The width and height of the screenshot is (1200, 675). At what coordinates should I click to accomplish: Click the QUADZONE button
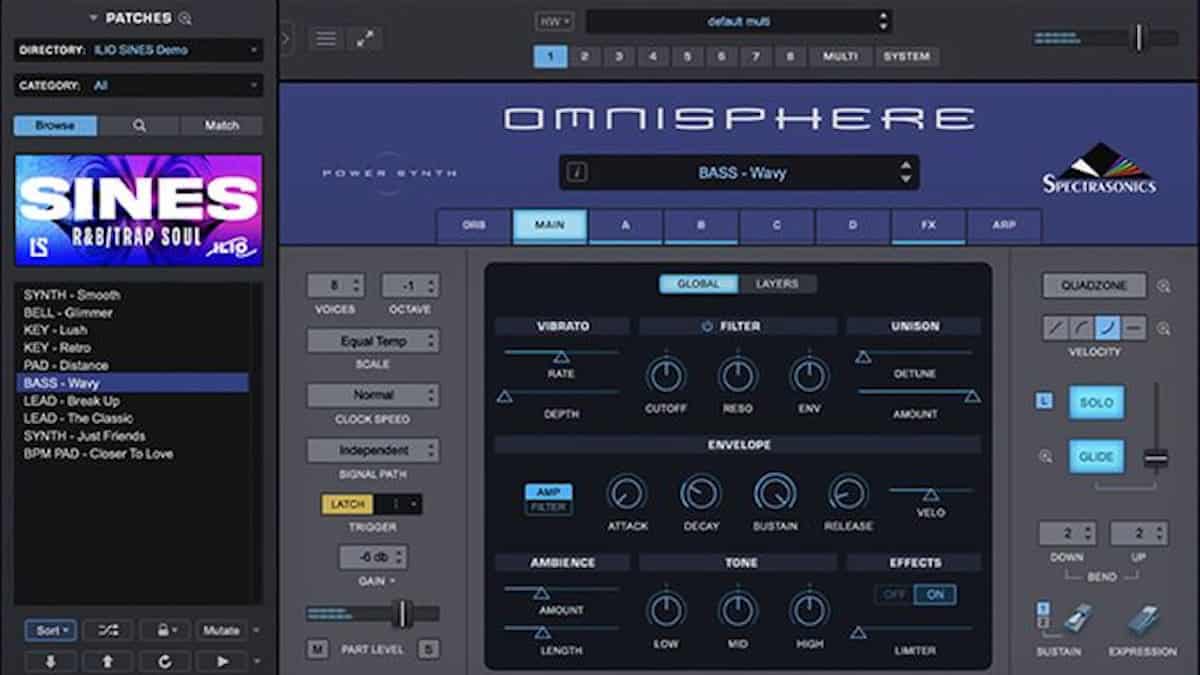tap(1094, 286)
